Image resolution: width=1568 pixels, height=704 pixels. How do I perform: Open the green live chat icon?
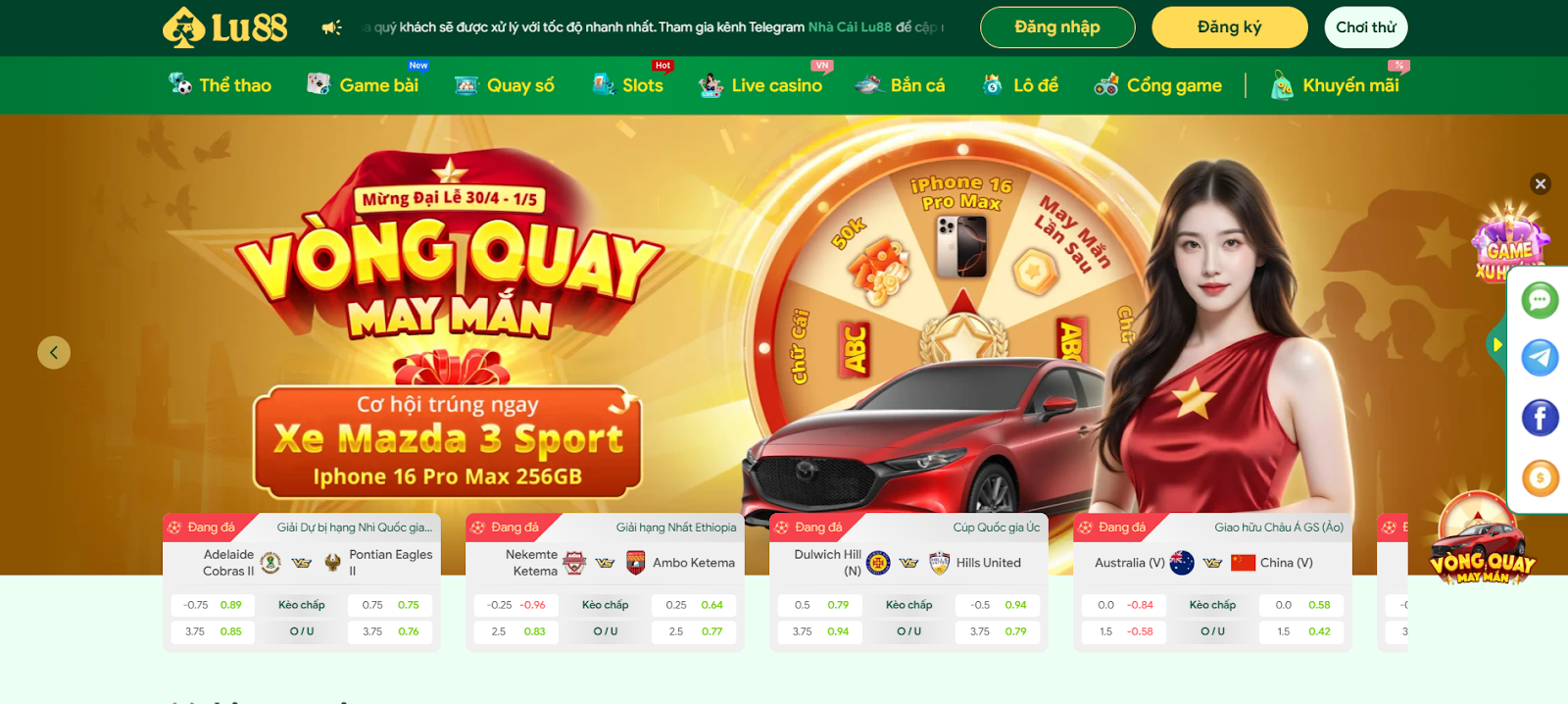(x=1540, y=299)
